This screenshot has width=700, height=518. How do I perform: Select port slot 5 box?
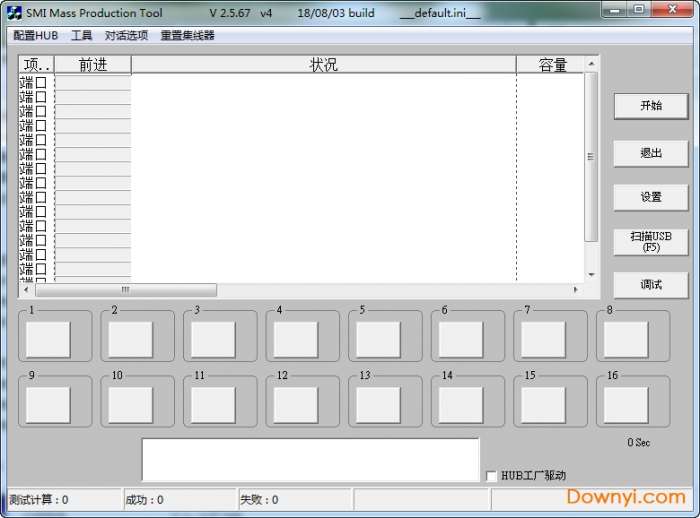[x=379, y=340]
